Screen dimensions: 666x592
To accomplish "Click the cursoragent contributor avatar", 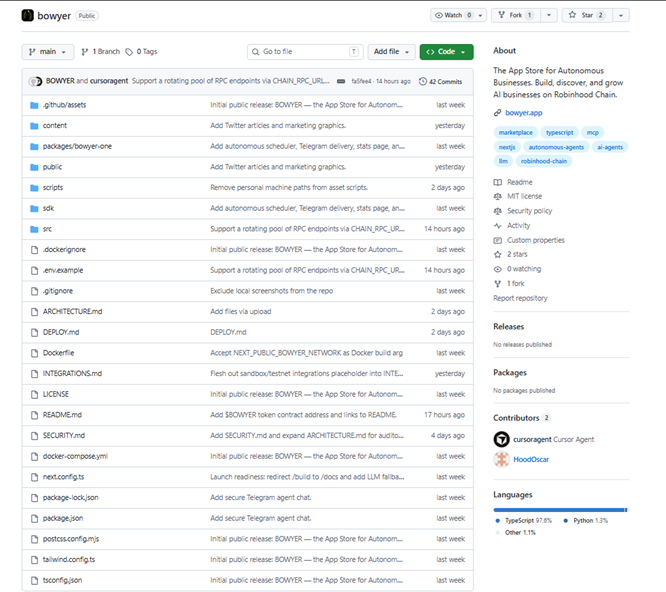I will pyautogui.click(x=502, y=439).
